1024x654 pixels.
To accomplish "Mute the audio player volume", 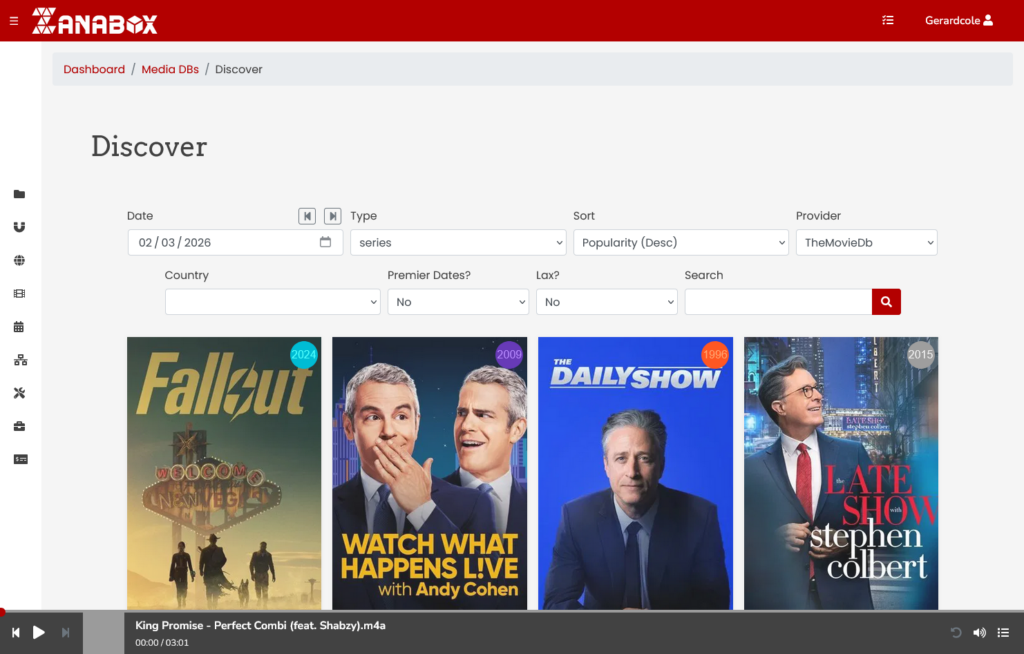I will point(979,632).
